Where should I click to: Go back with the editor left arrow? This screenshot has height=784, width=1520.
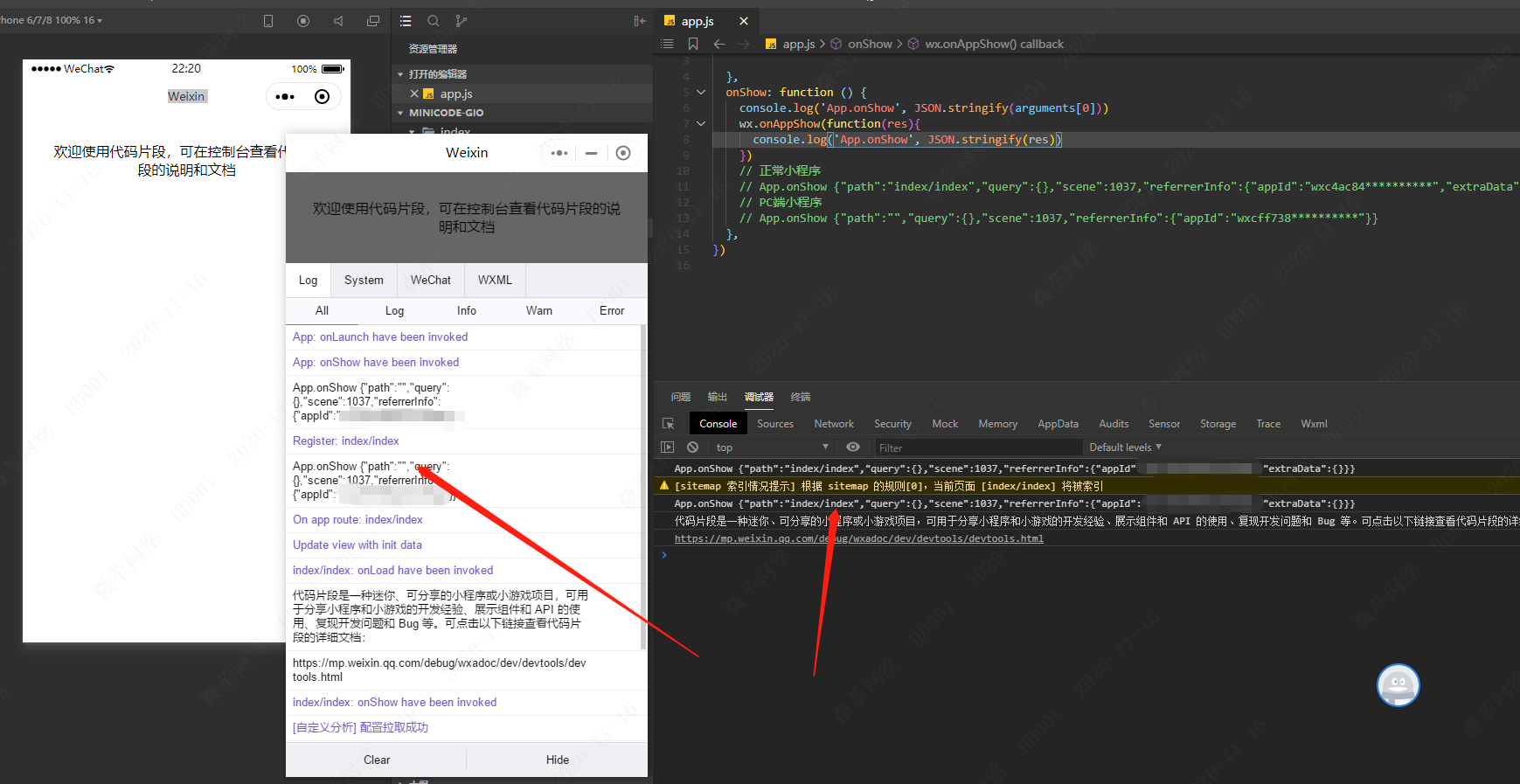719,44
